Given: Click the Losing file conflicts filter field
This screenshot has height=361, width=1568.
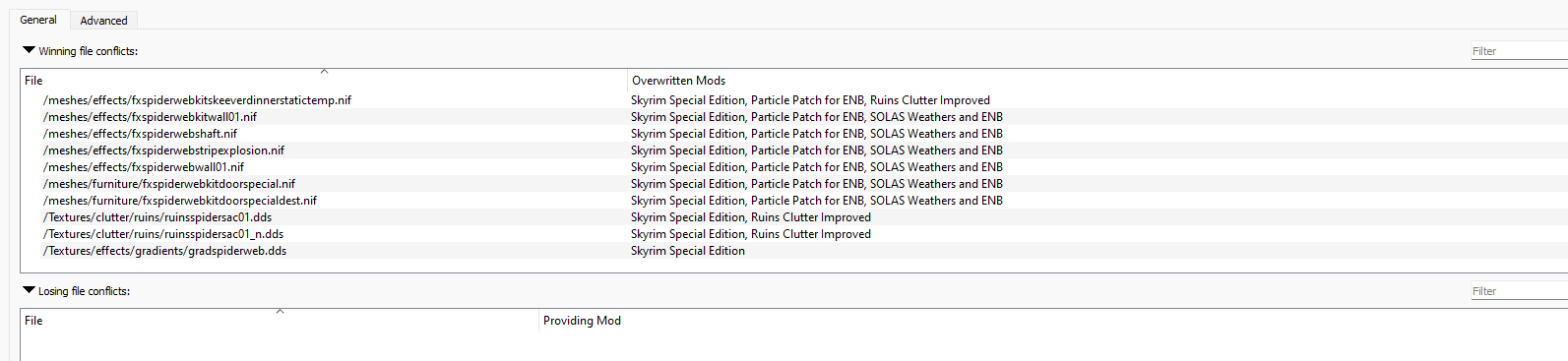Looking at the screenshot, I should coord(1519,291).
